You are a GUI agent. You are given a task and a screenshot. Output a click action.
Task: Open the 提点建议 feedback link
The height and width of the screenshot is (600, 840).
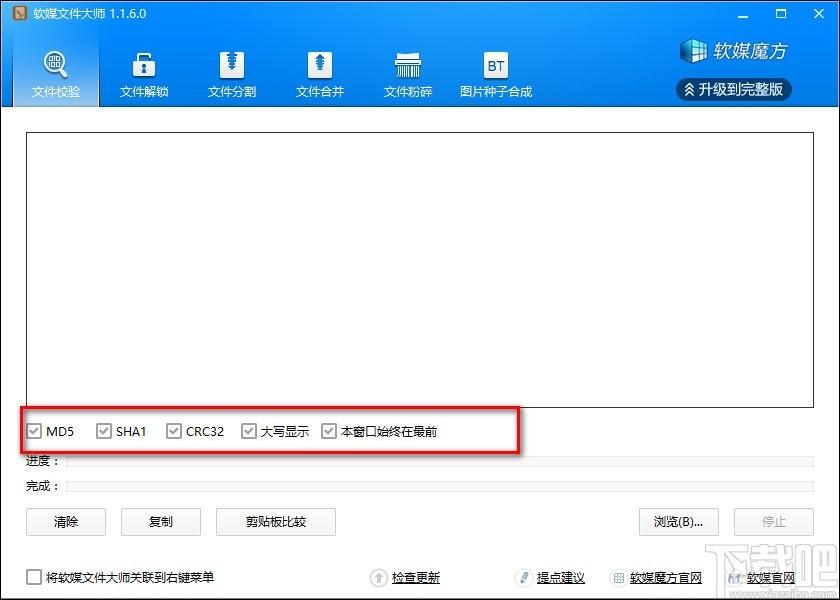pos(560,578)
